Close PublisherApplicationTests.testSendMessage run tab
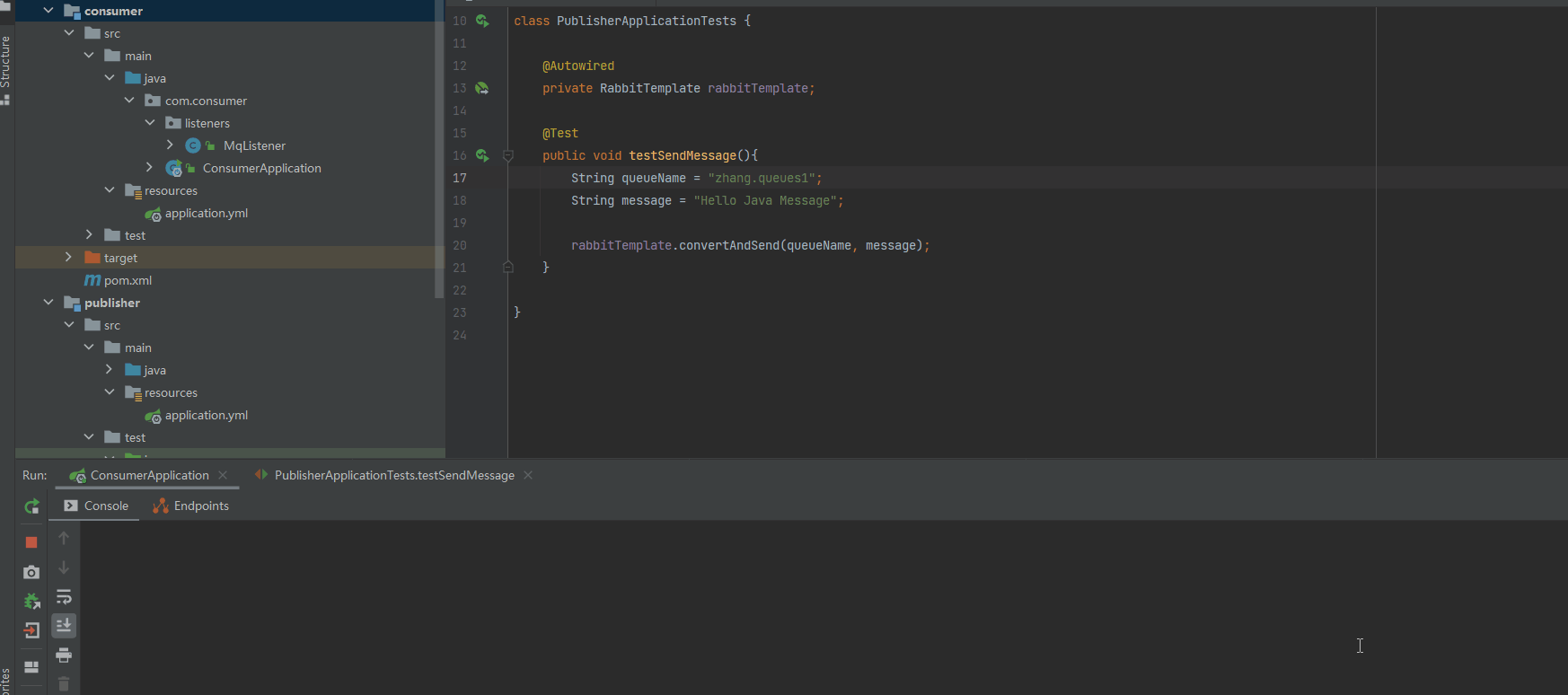Image resolution: width=1568 pixels, height=695 pixels. point(528,475)
